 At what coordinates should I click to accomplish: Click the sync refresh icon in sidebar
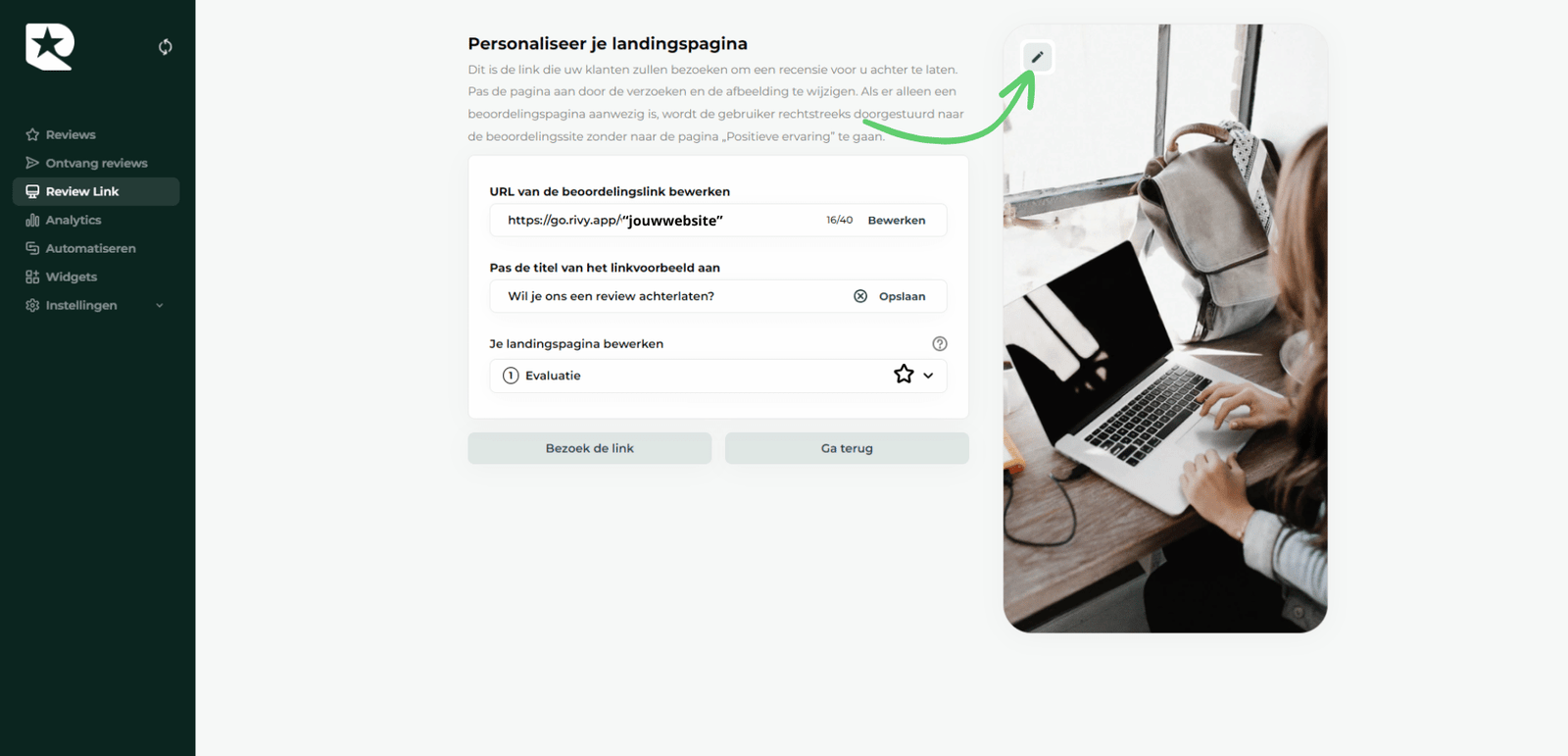pos(166,47)
